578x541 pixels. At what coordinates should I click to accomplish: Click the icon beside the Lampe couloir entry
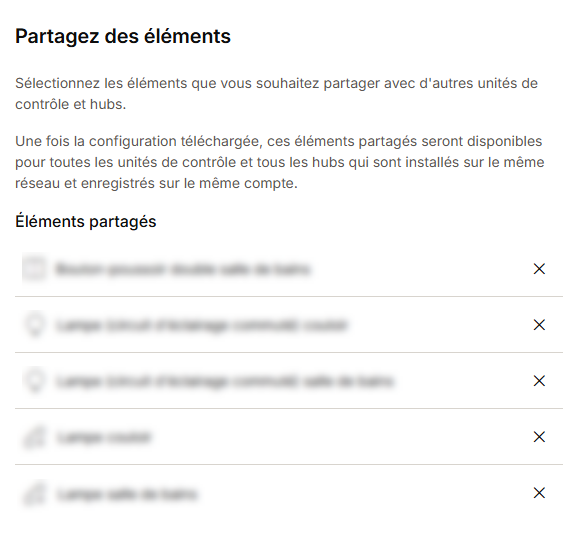click(x=35, y=437)
